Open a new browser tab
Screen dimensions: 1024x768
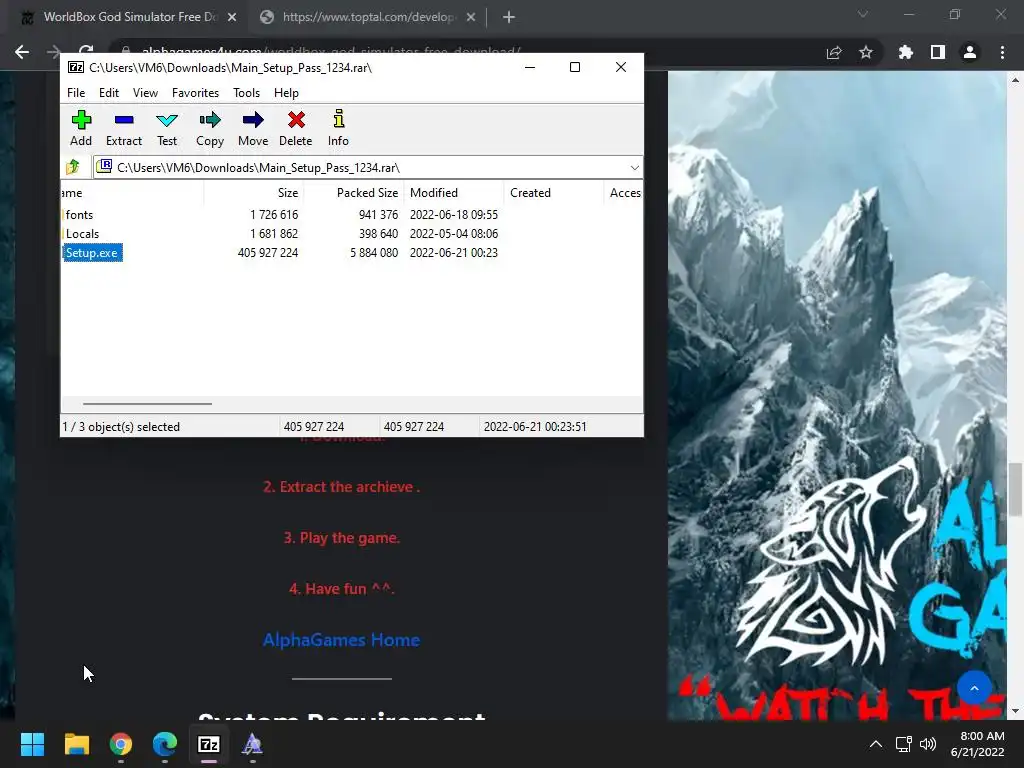pos(509,18)
